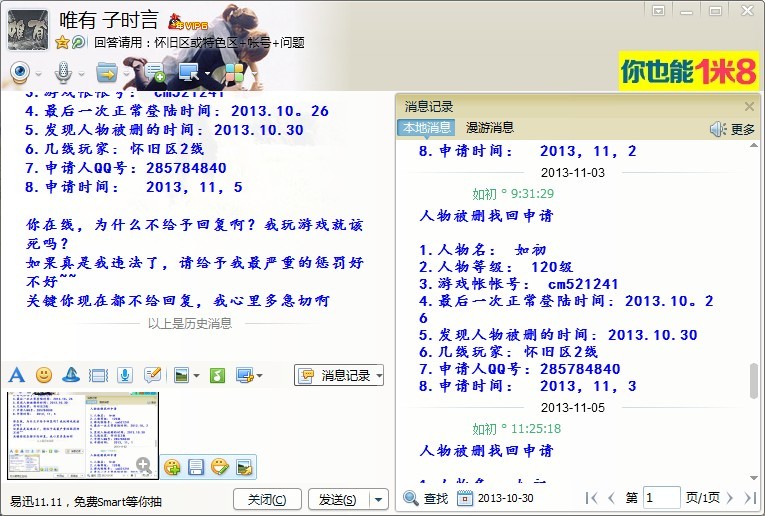Click 查找 to search message history
The width and height of the screenshot is (765, 516).
point(426,498)
